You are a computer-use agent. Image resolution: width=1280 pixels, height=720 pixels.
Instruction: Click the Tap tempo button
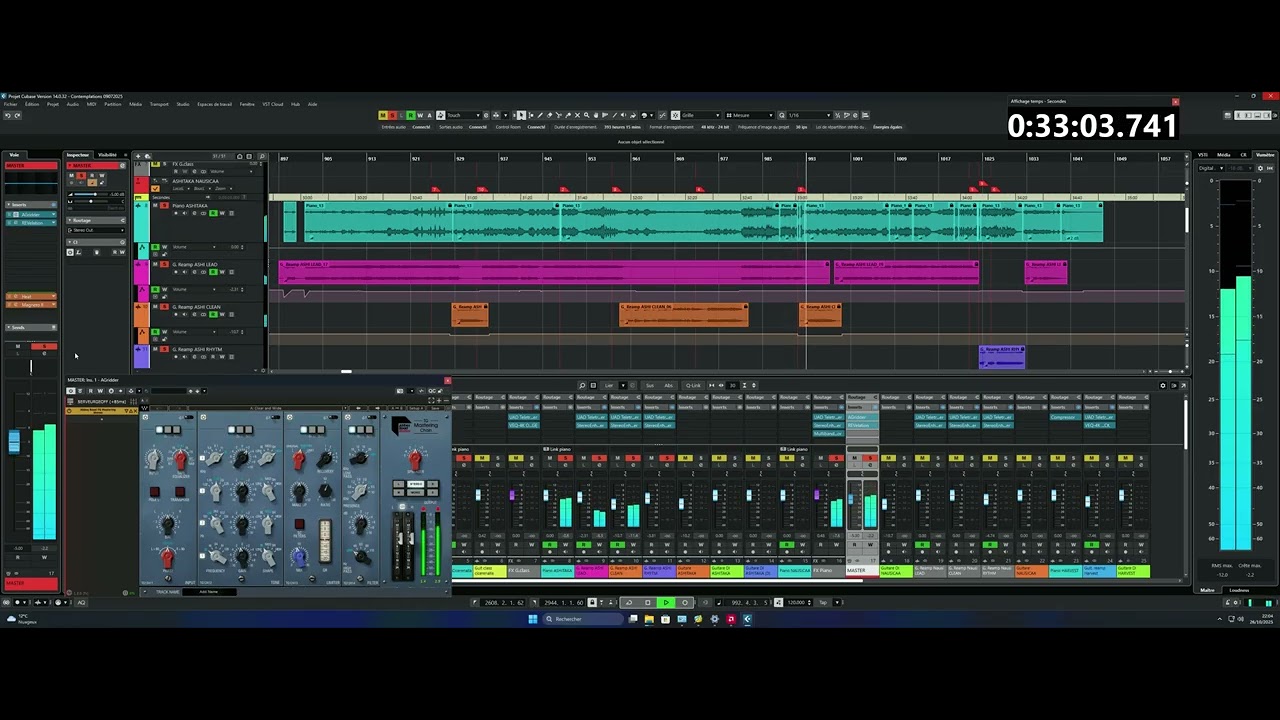(823, 602)
